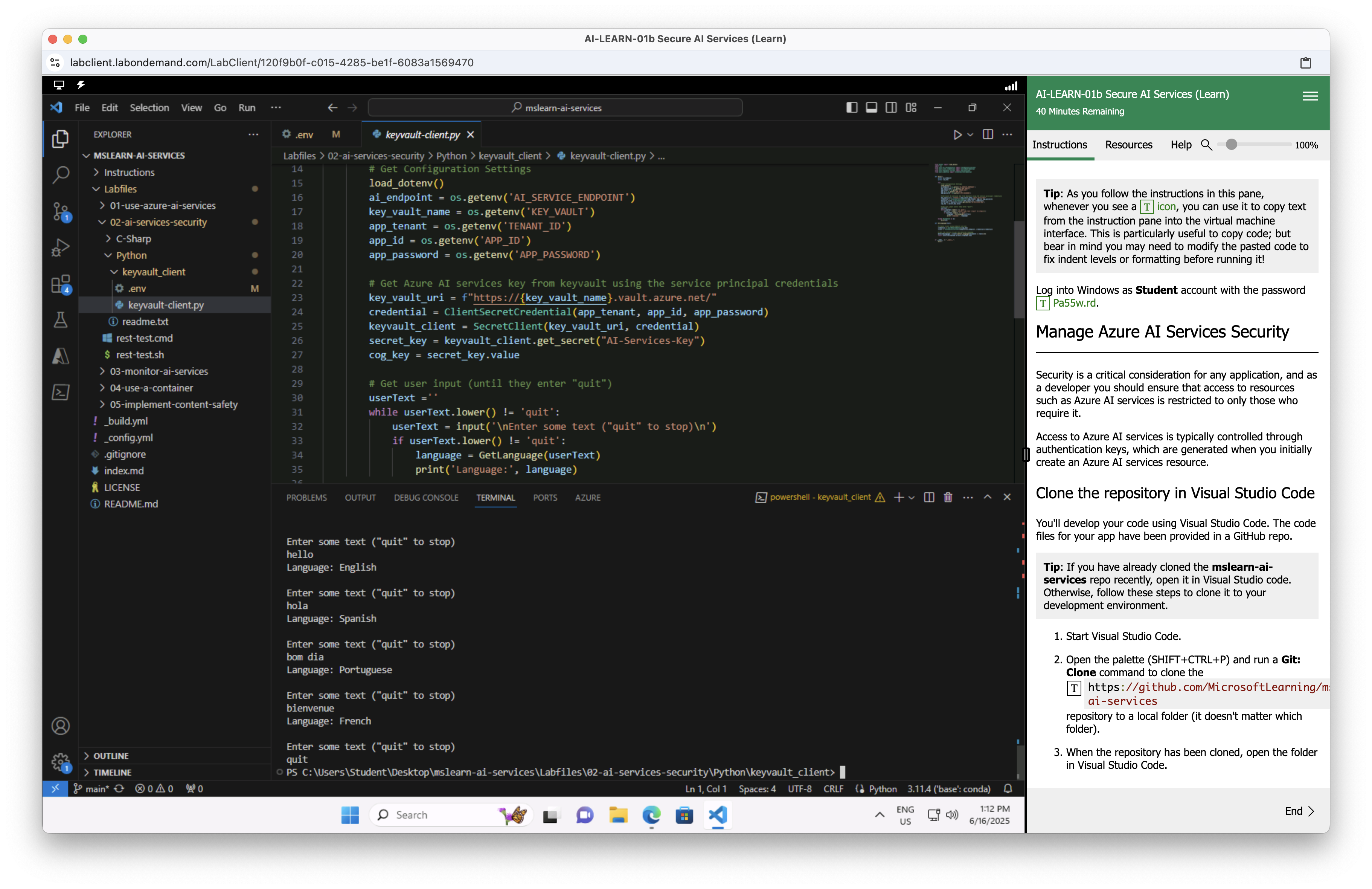Collapse 02-ai-services-security folder

tap(158, 222)
